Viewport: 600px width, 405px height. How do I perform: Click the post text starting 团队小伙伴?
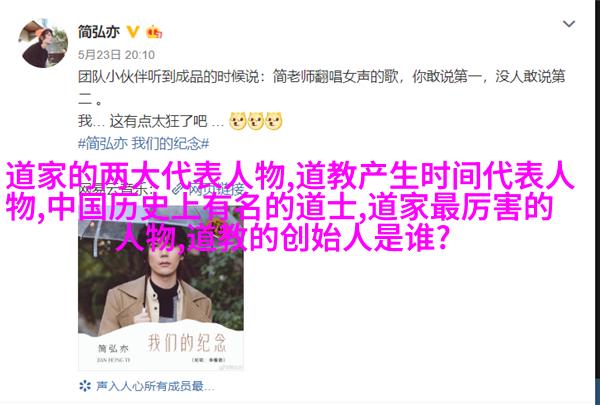coord(321,88)
